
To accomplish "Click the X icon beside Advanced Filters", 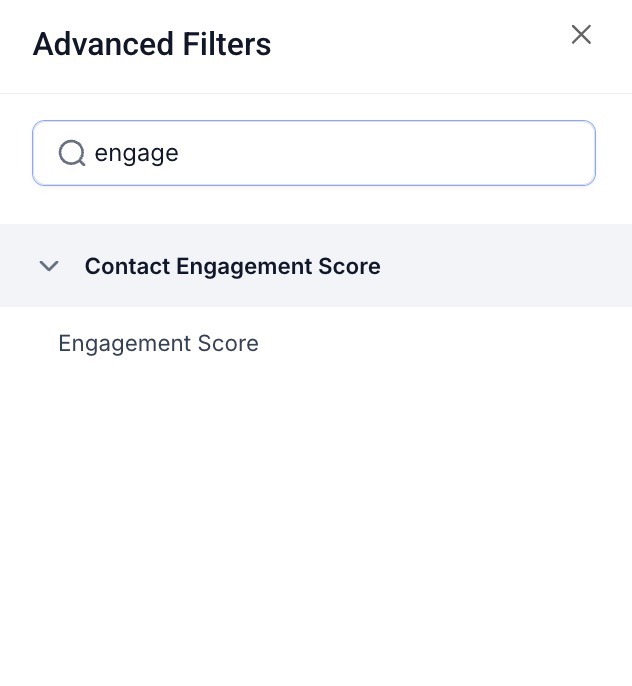I will coord(581,35).
